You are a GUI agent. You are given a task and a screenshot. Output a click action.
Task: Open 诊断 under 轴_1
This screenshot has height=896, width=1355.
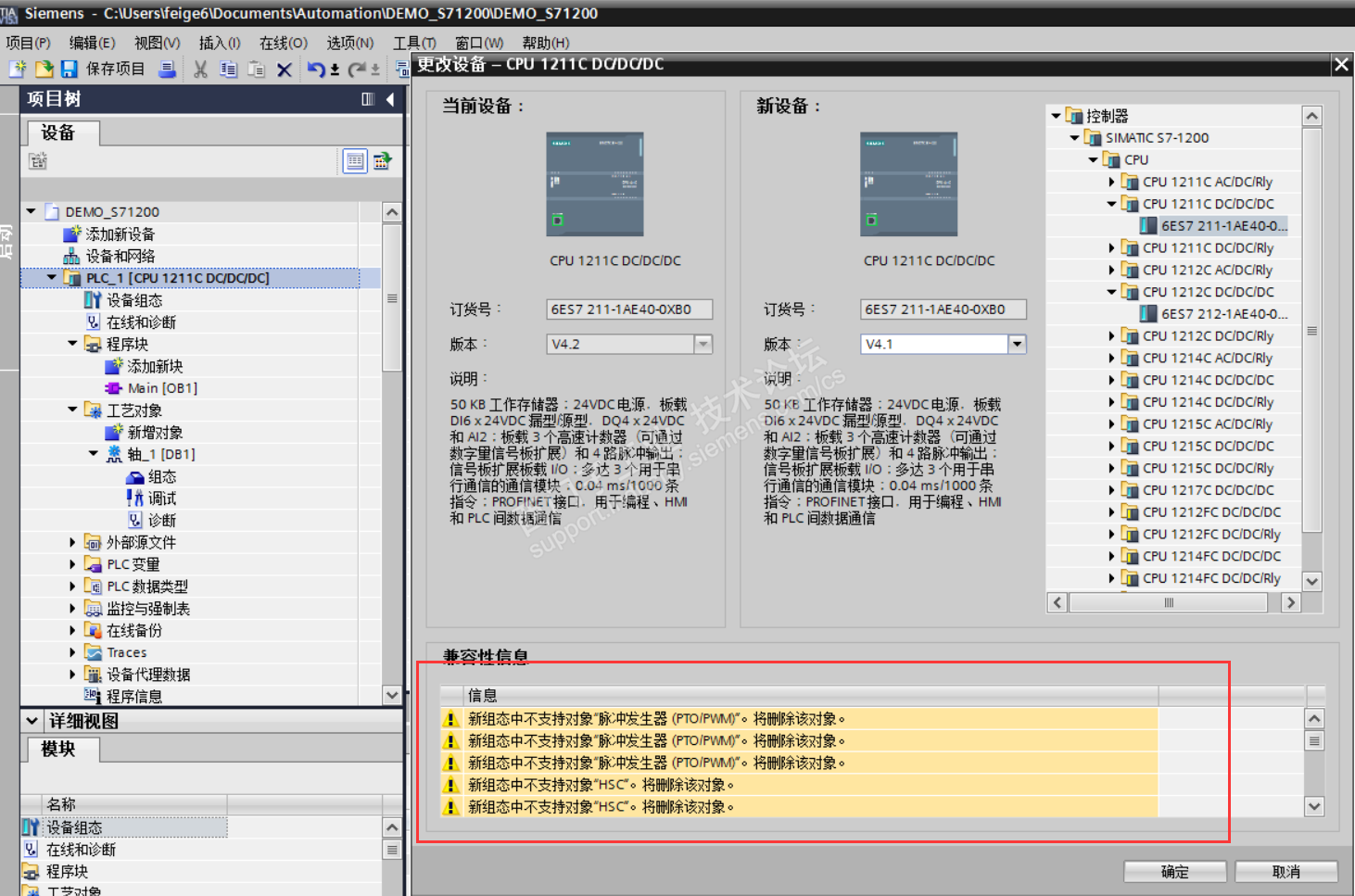click(162, 521)
